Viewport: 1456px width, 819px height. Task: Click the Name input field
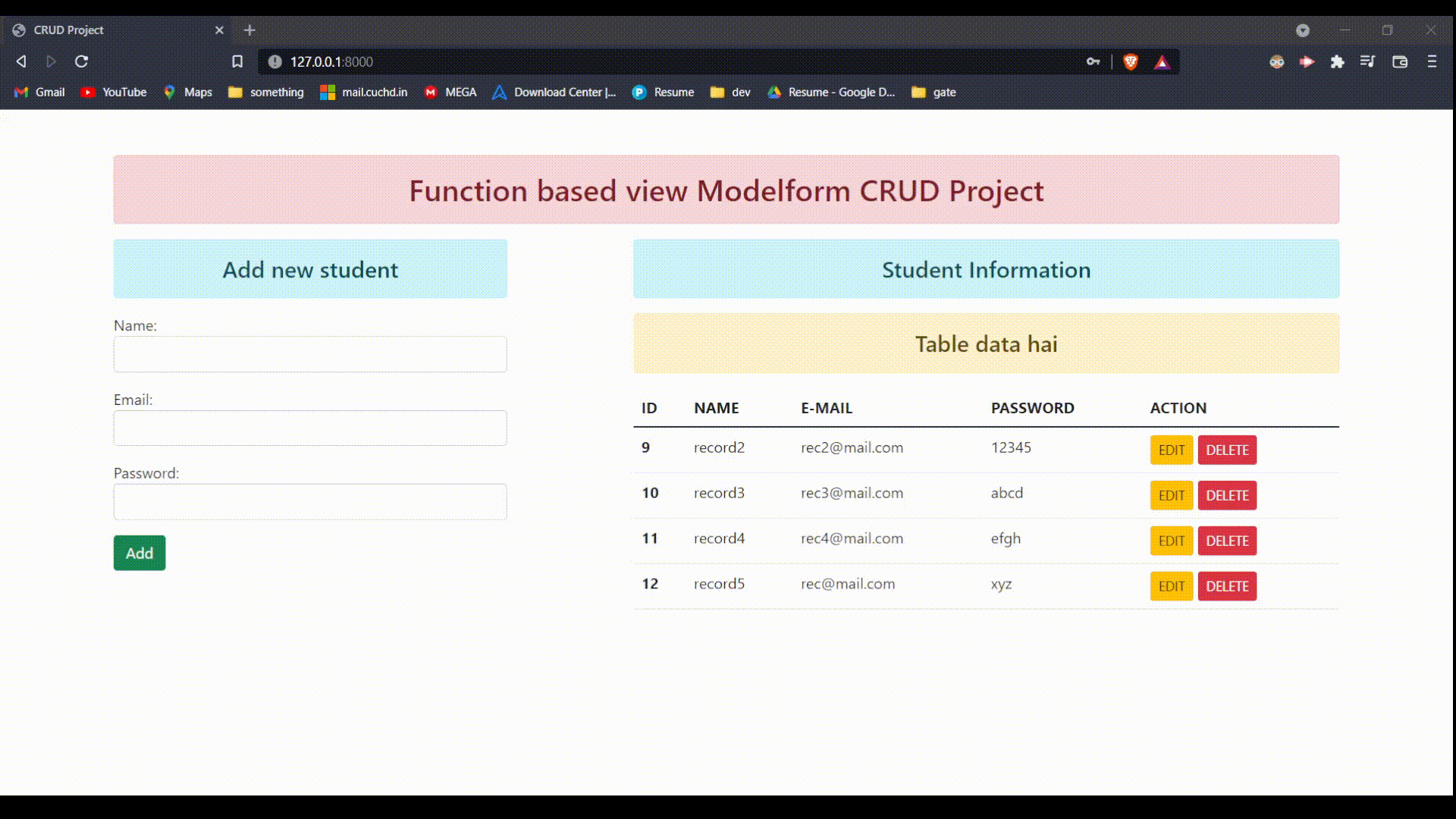pos(310,354)
